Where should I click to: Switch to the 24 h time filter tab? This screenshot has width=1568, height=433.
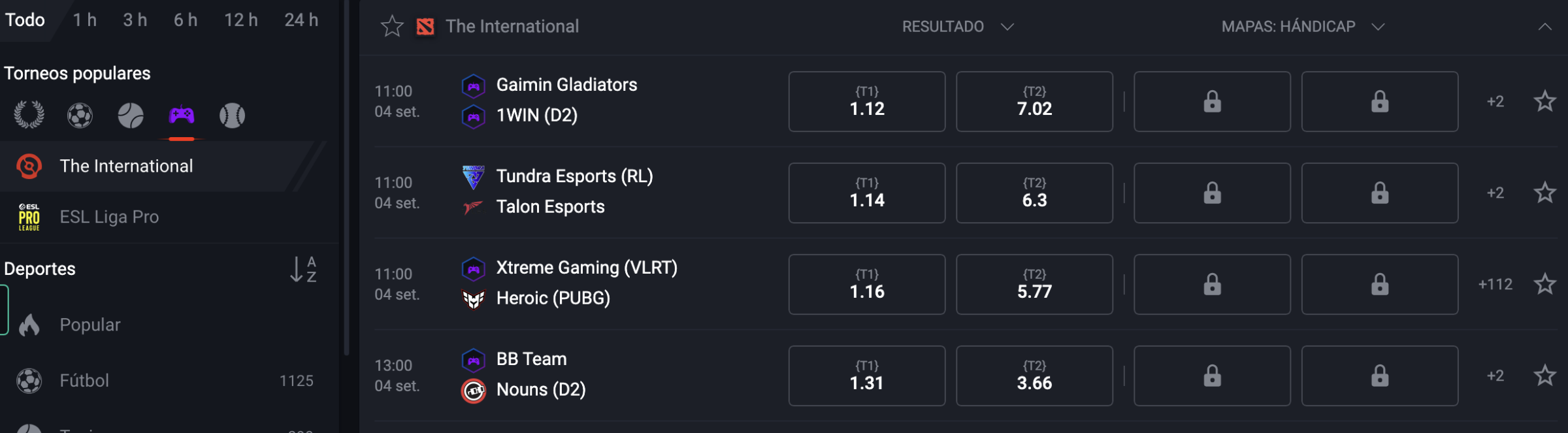pyautogui.click(x=301, y=20)
